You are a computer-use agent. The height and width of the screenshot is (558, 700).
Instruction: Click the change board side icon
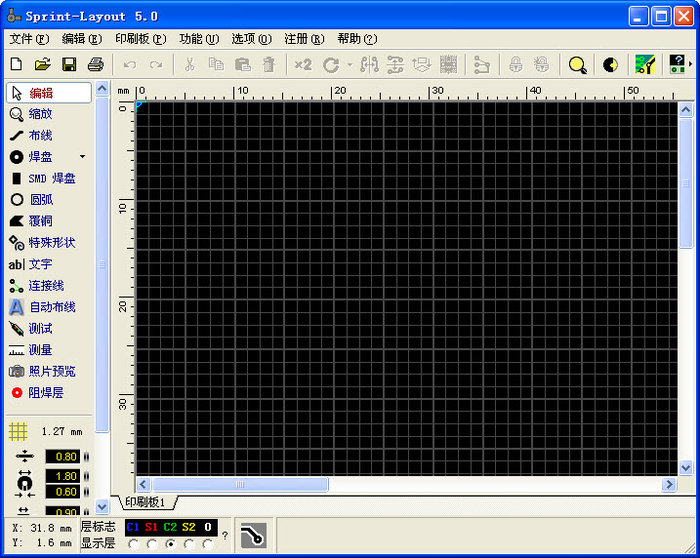pyautogui.click(x=422, y=65)
